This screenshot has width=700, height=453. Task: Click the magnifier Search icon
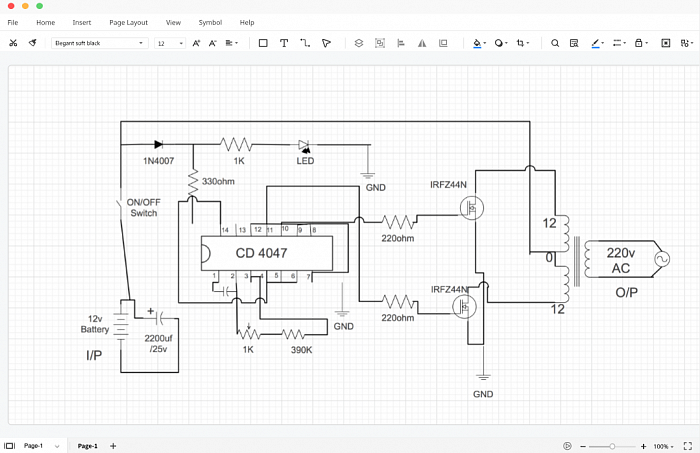(x=555, y=43)
